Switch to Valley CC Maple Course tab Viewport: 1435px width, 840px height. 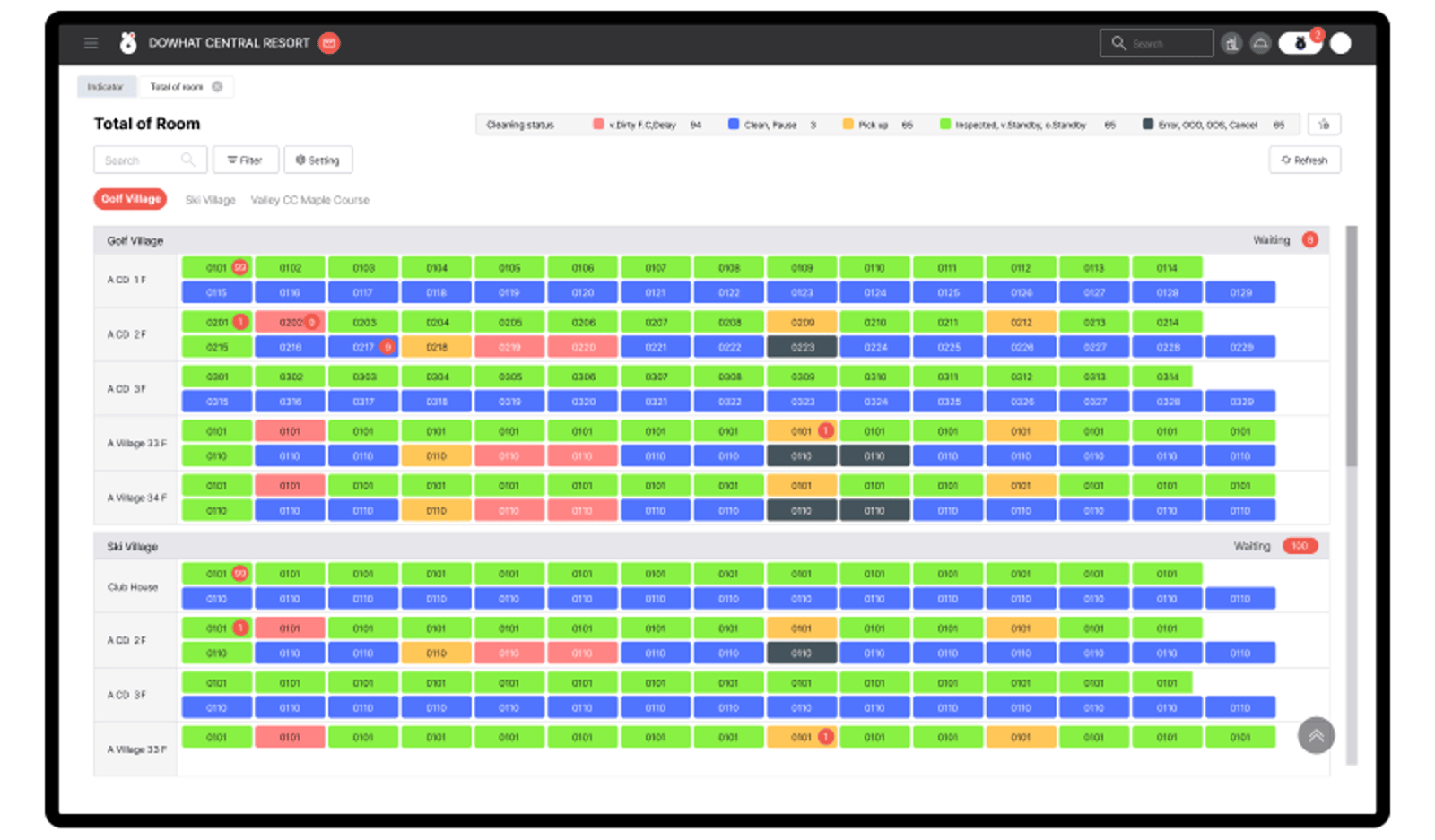pyautogui.click(x=310, y=200)
